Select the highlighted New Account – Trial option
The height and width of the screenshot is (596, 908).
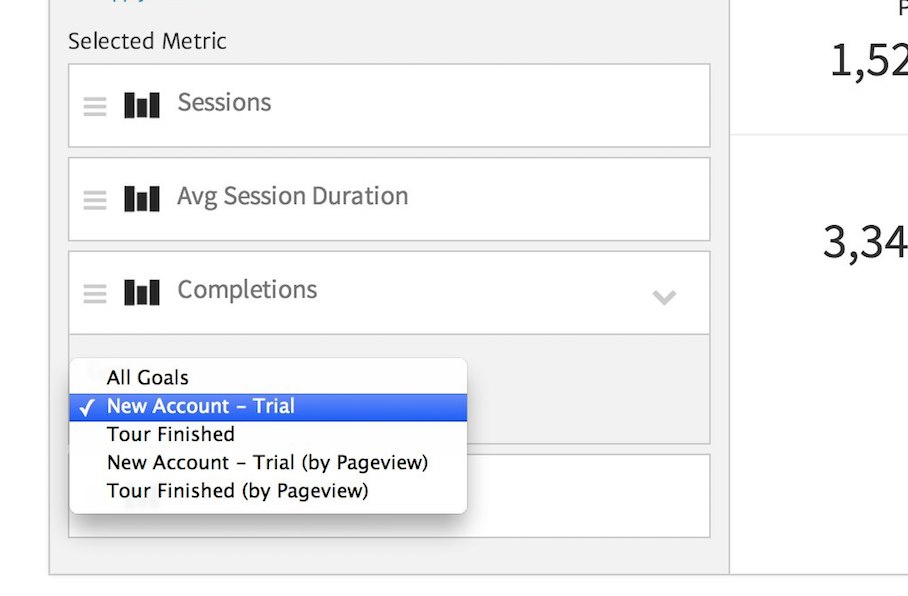[x=201, y=406]
